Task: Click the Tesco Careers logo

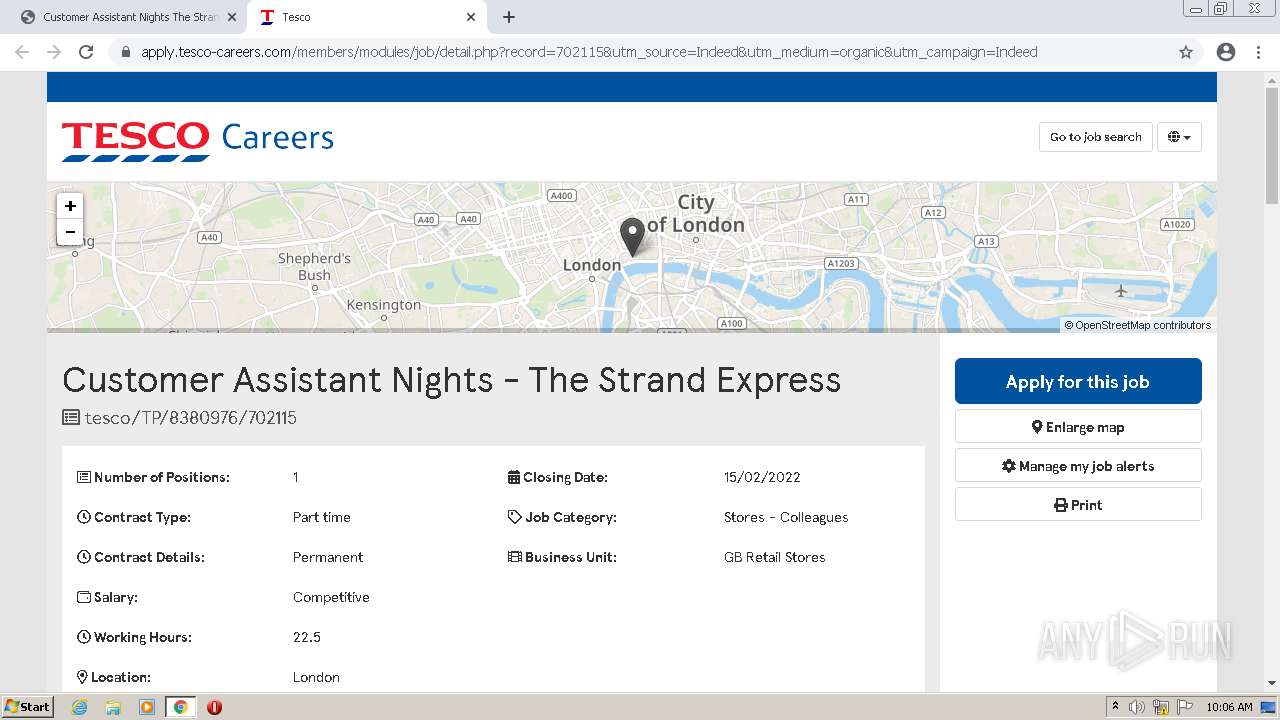Action: [198, 139]
